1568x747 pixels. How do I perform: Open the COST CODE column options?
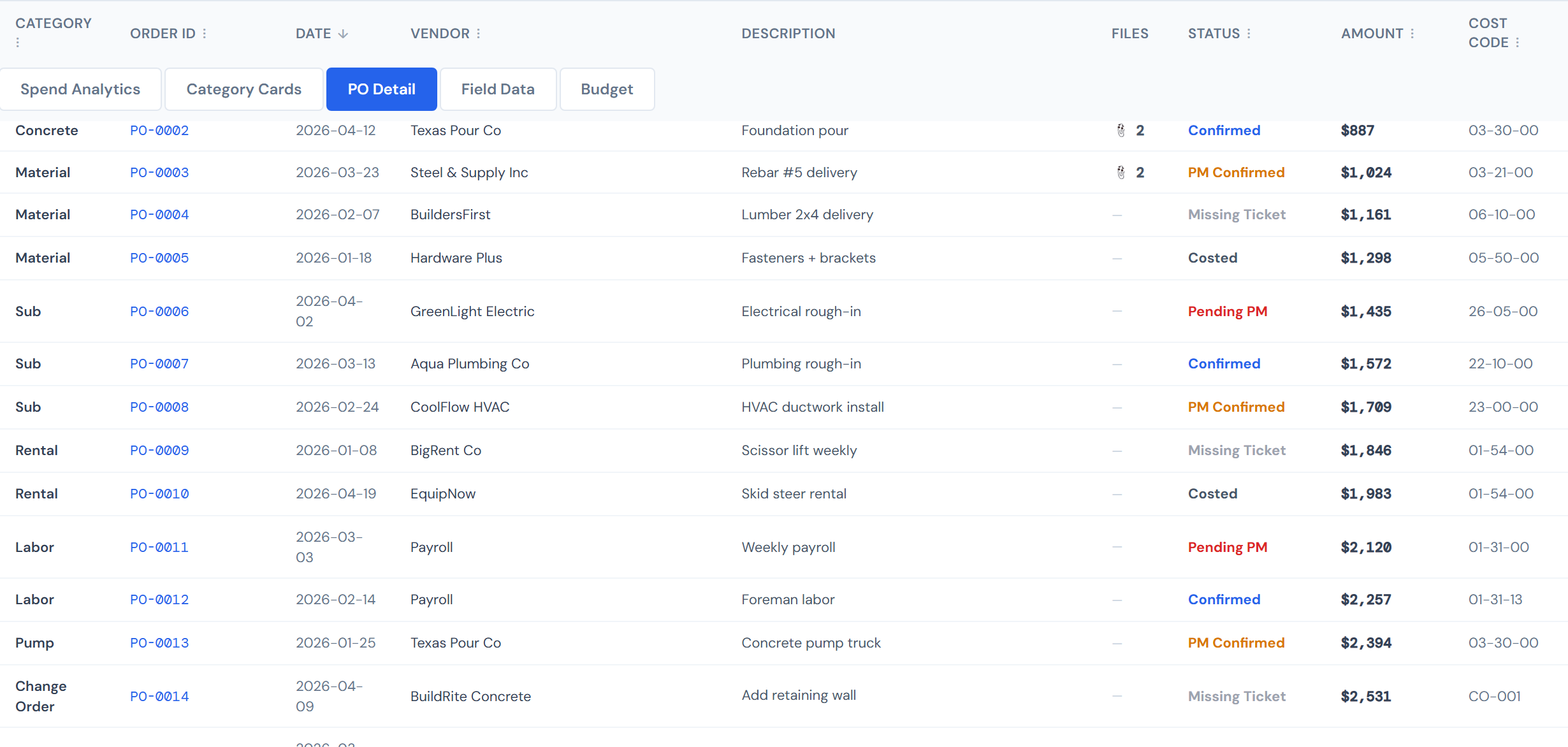coord(1519,42)
